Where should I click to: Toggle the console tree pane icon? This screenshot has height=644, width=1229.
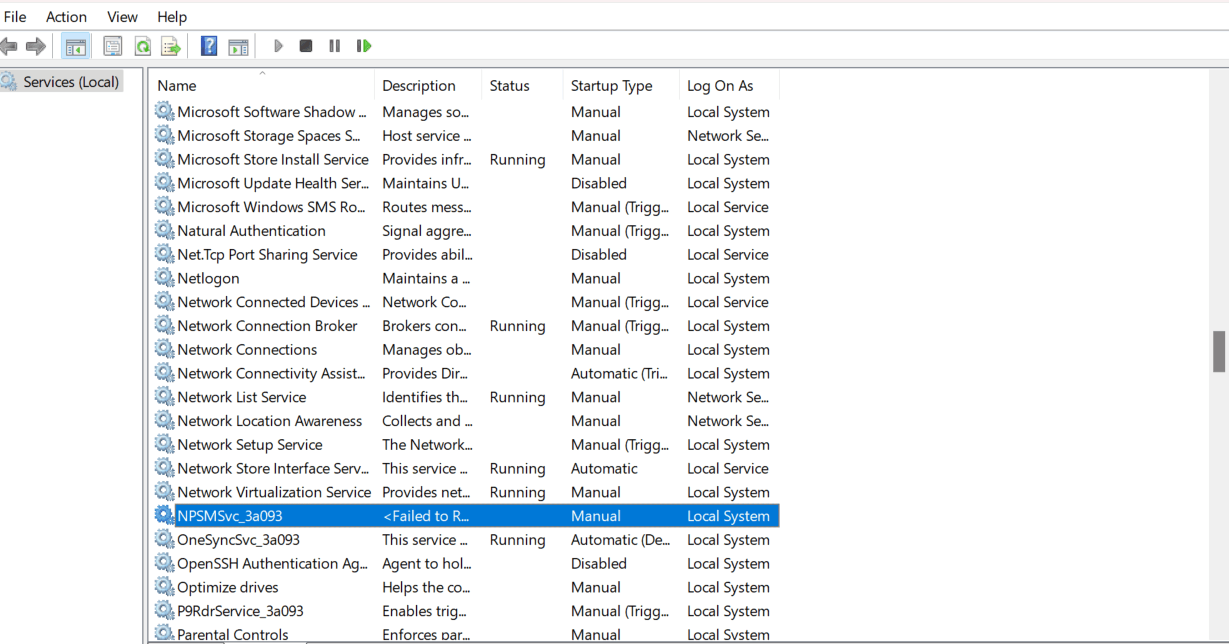(x=75, y=45)
